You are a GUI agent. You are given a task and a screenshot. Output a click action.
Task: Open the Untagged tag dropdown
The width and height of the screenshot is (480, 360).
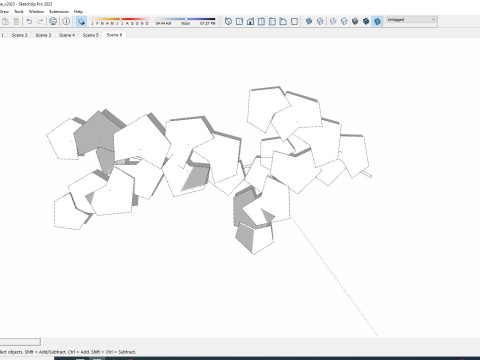tap(411, 20)
